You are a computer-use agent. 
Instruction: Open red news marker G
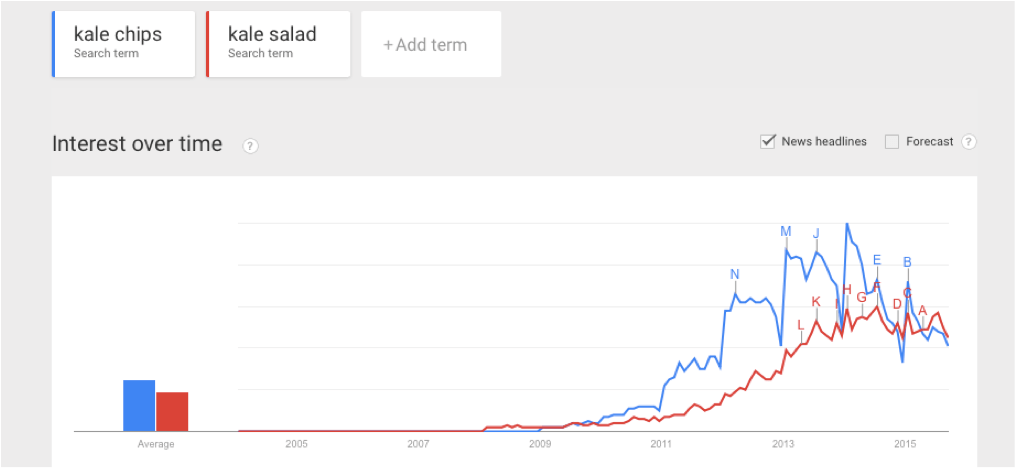862,297
